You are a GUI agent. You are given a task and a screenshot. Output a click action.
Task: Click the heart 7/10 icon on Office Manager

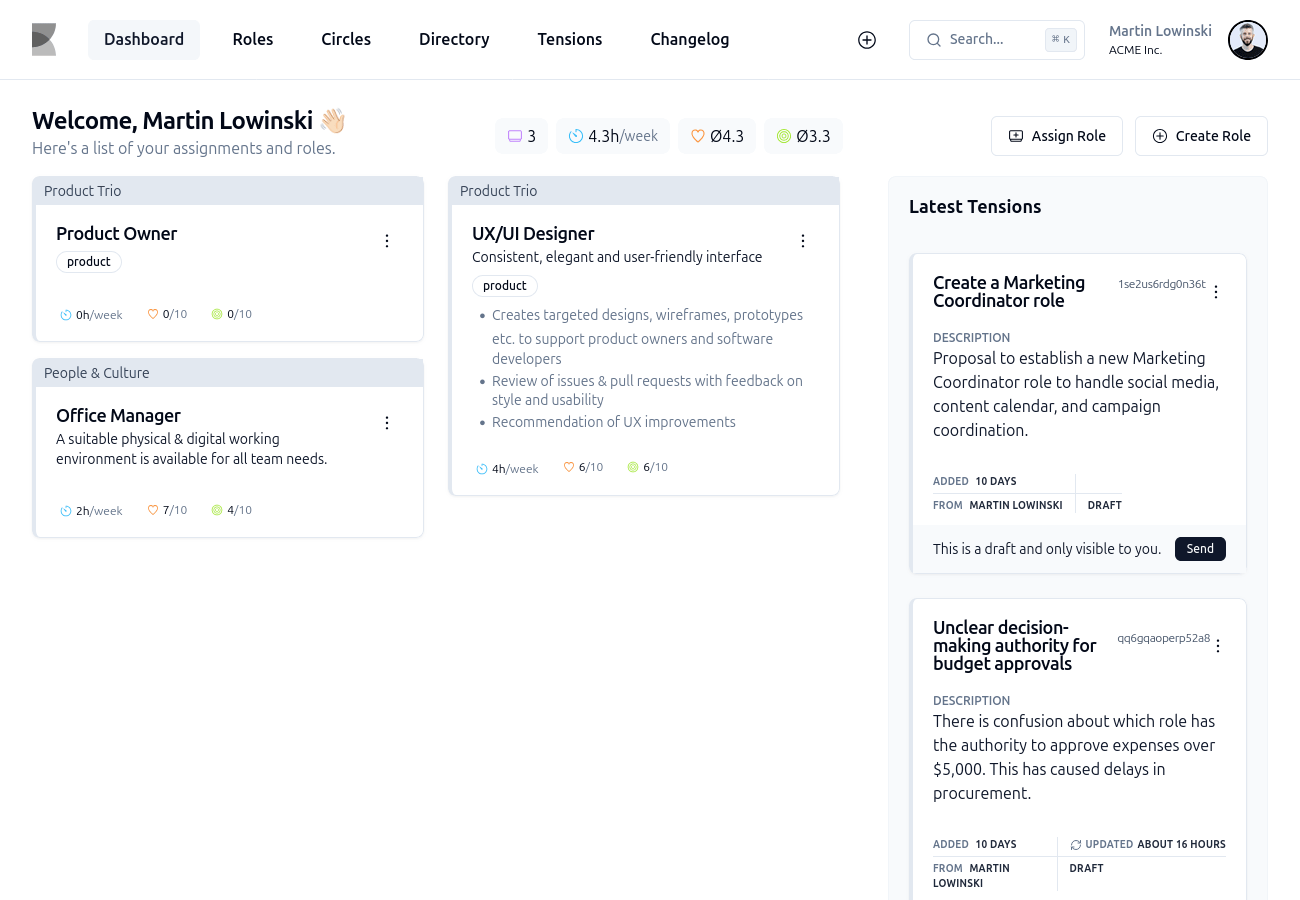click(x=152, y=510)
